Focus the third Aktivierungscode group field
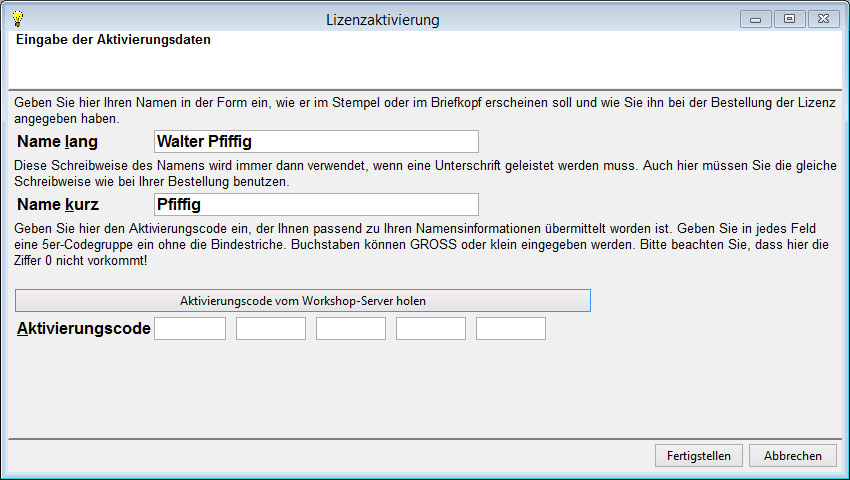Viewport: 850px width, 480px height. point(351,329)
